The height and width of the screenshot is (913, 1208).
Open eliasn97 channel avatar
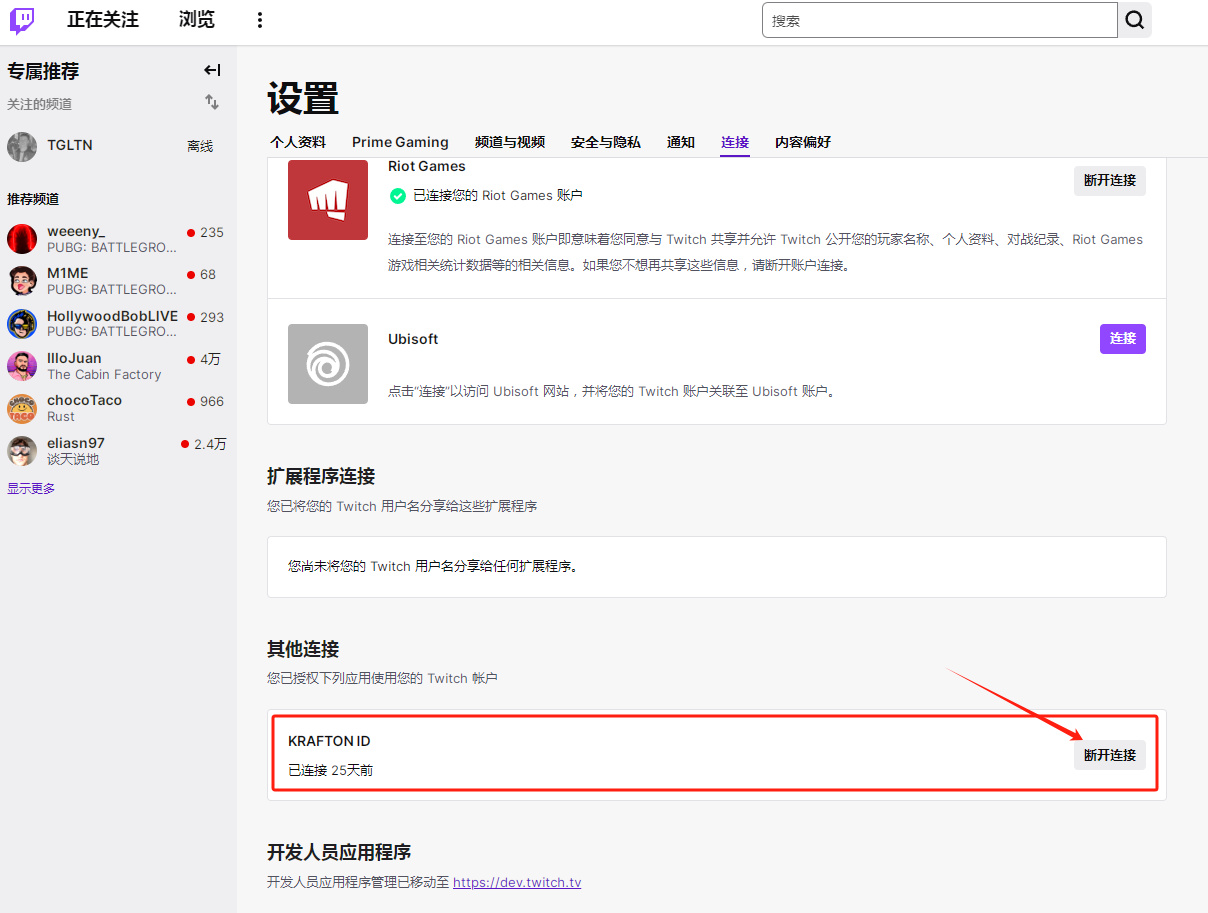tap(22, 451)
